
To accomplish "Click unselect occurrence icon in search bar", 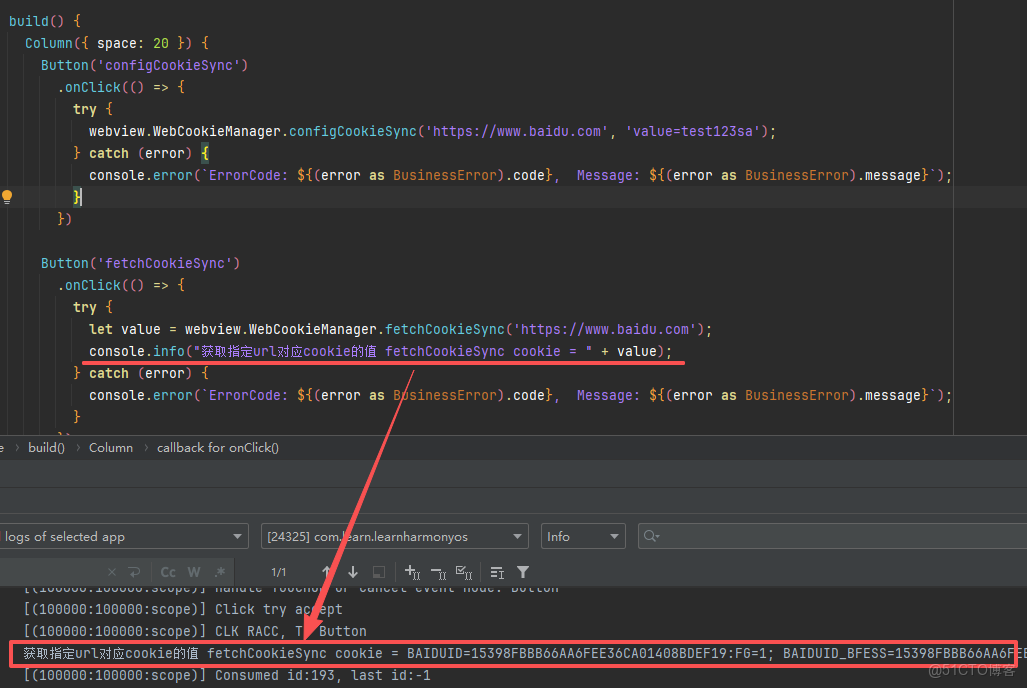I will (438, 572).
